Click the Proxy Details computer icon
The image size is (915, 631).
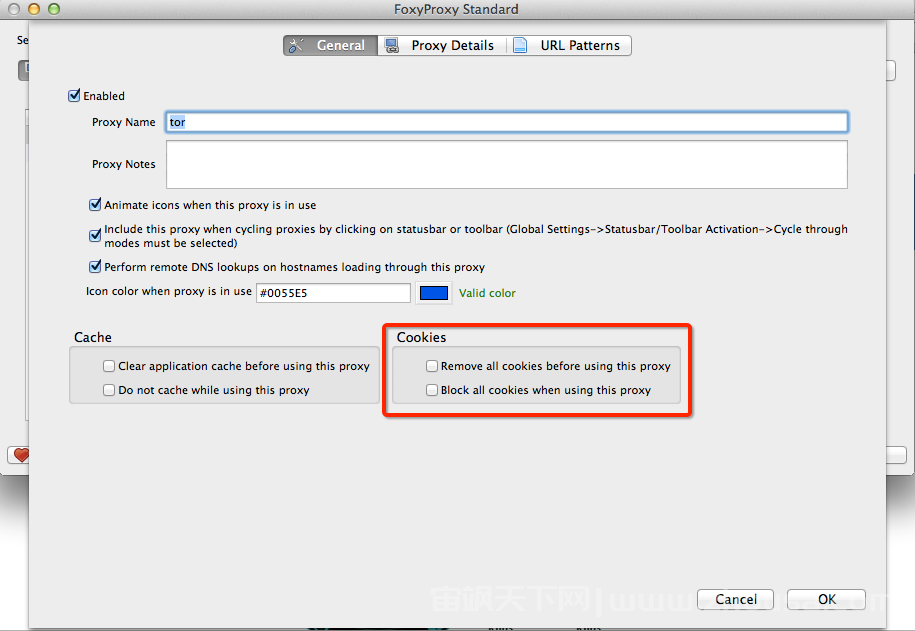coord(392,46)
